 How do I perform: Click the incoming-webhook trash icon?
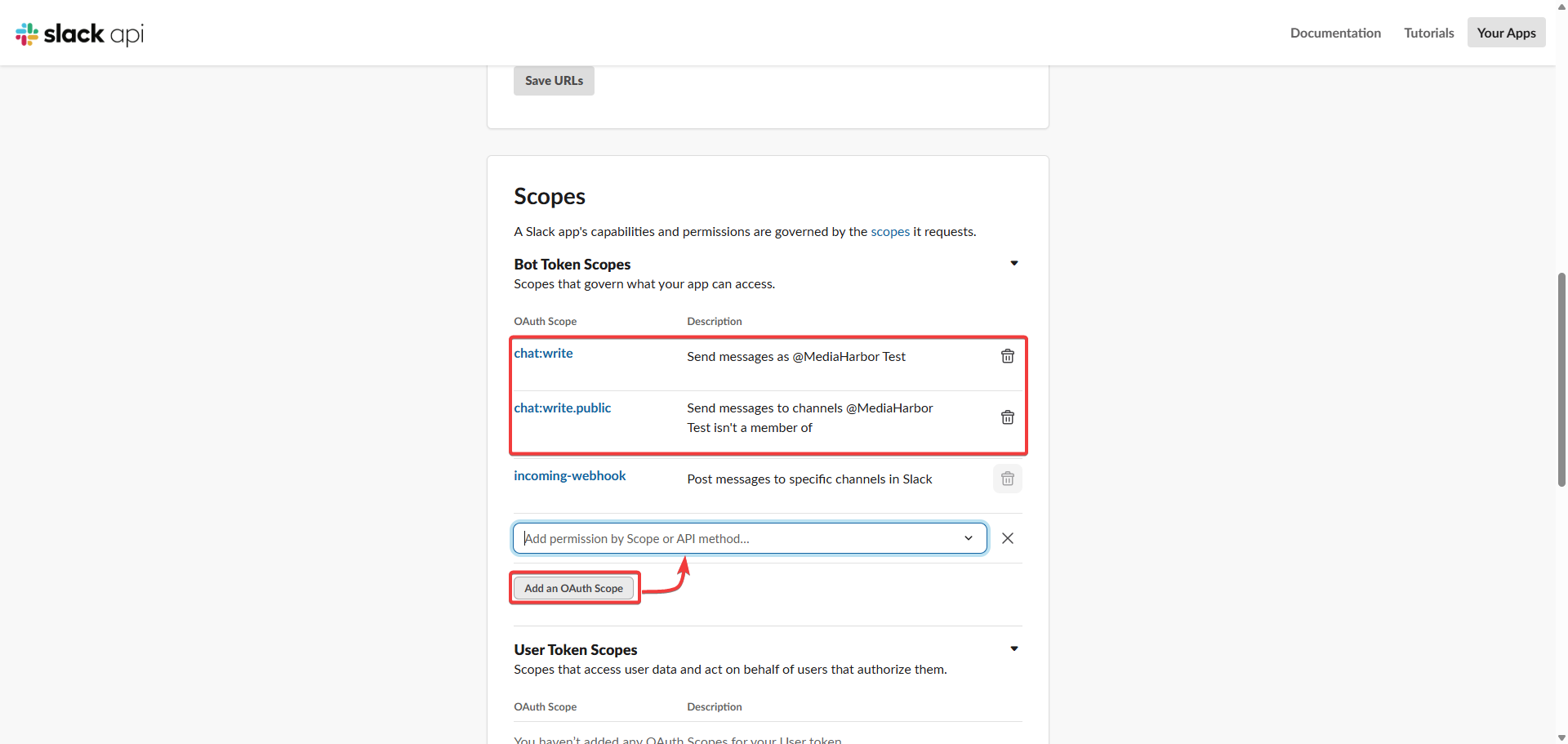[1008, 479]
